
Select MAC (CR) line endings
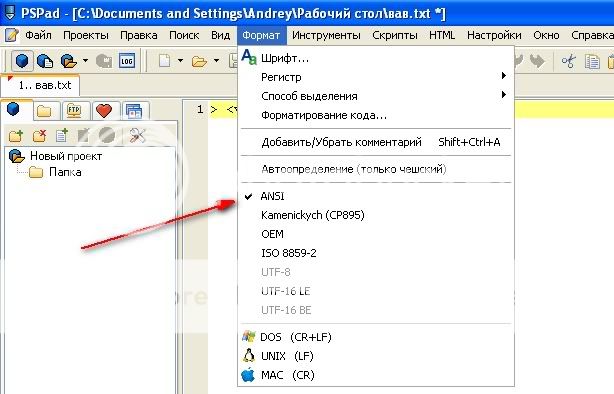coord(376,375)
